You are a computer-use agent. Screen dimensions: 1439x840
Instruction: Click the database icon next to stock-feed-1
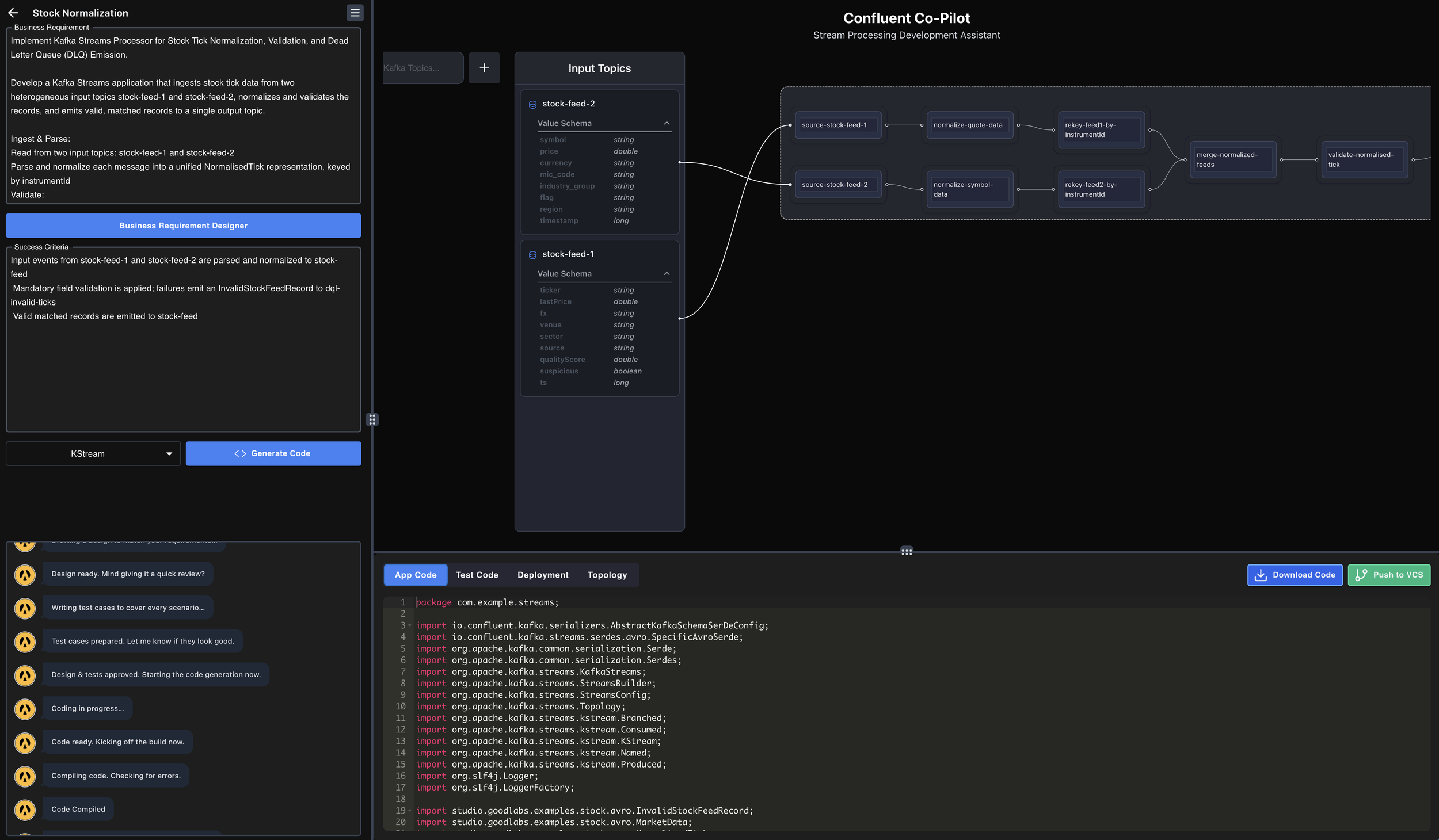tap(532, 254)
